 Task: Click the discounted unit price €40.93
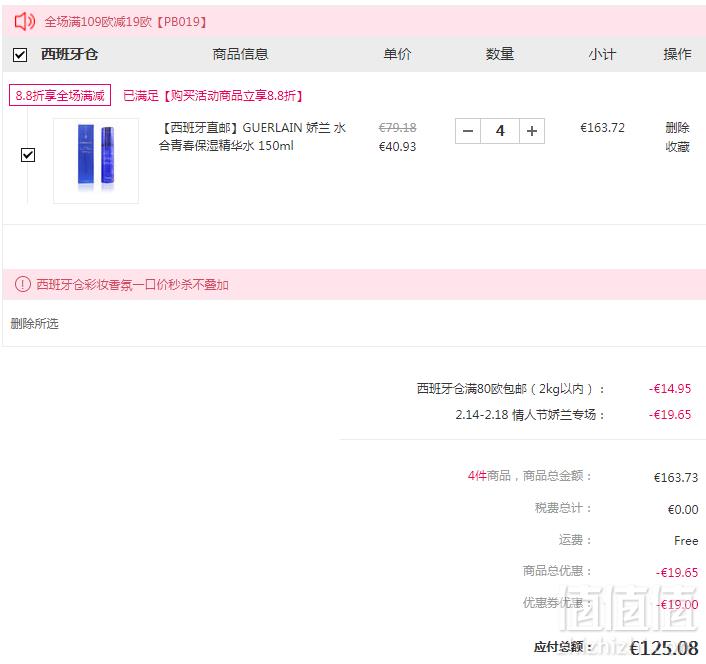(x=398, y=147)
